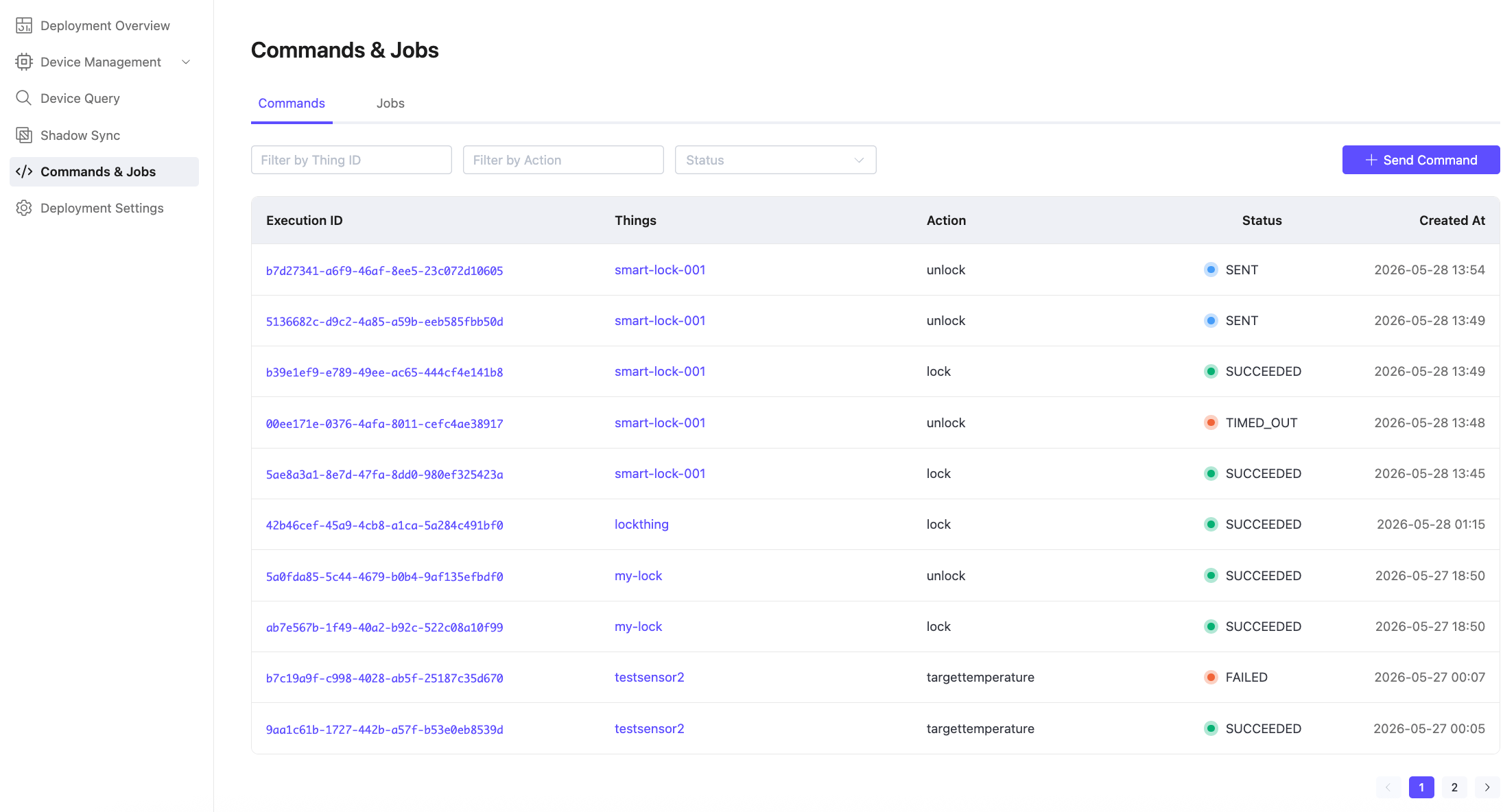The height and width of the screenshot is (812, 1503).
Task: Open my-lock in the unlock row
Action: point(638,575)
